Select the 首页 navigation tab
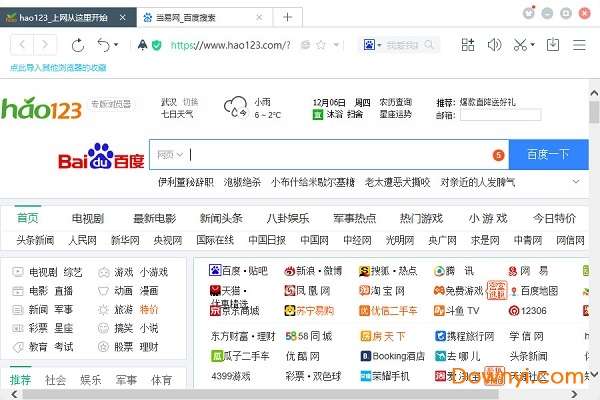 (28, 218)
